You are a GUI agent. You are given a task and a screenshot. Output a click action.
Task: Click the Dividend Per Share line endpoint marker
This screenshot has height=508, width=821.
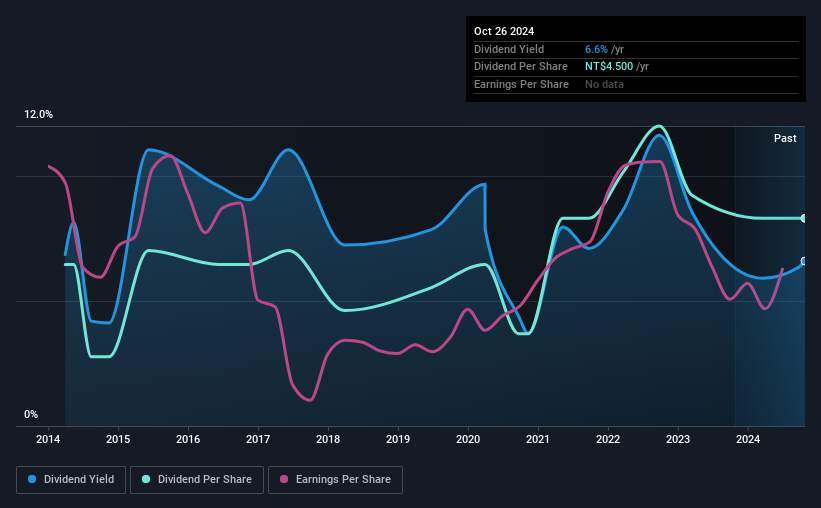[803, 218]
